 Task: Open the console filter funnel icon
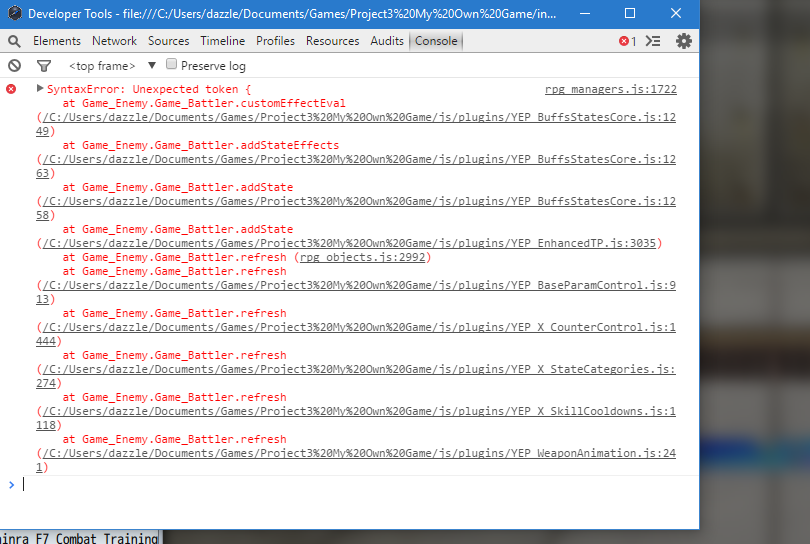44,66
